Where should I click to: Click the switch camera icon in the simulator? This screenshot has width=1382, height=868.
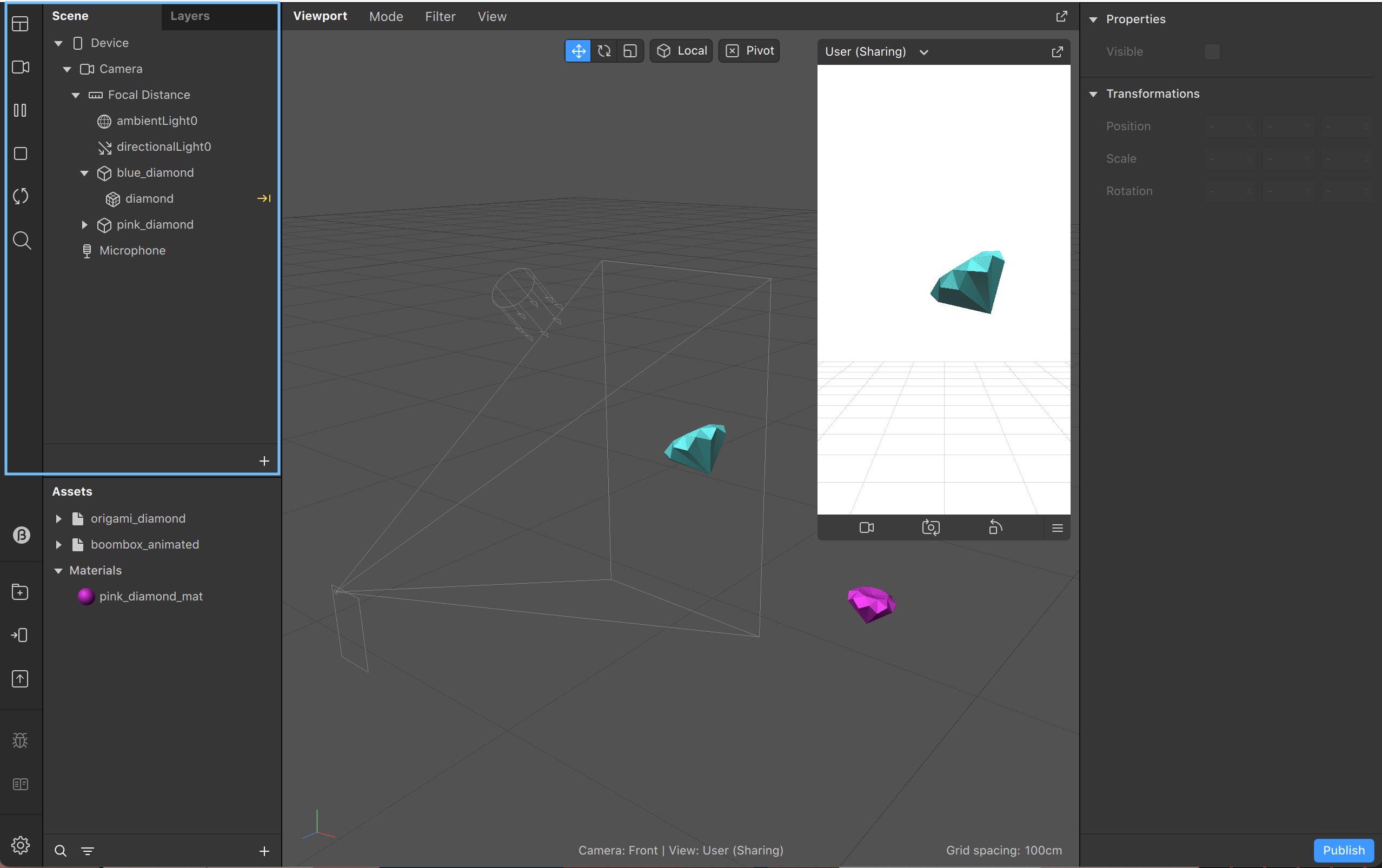931,527
